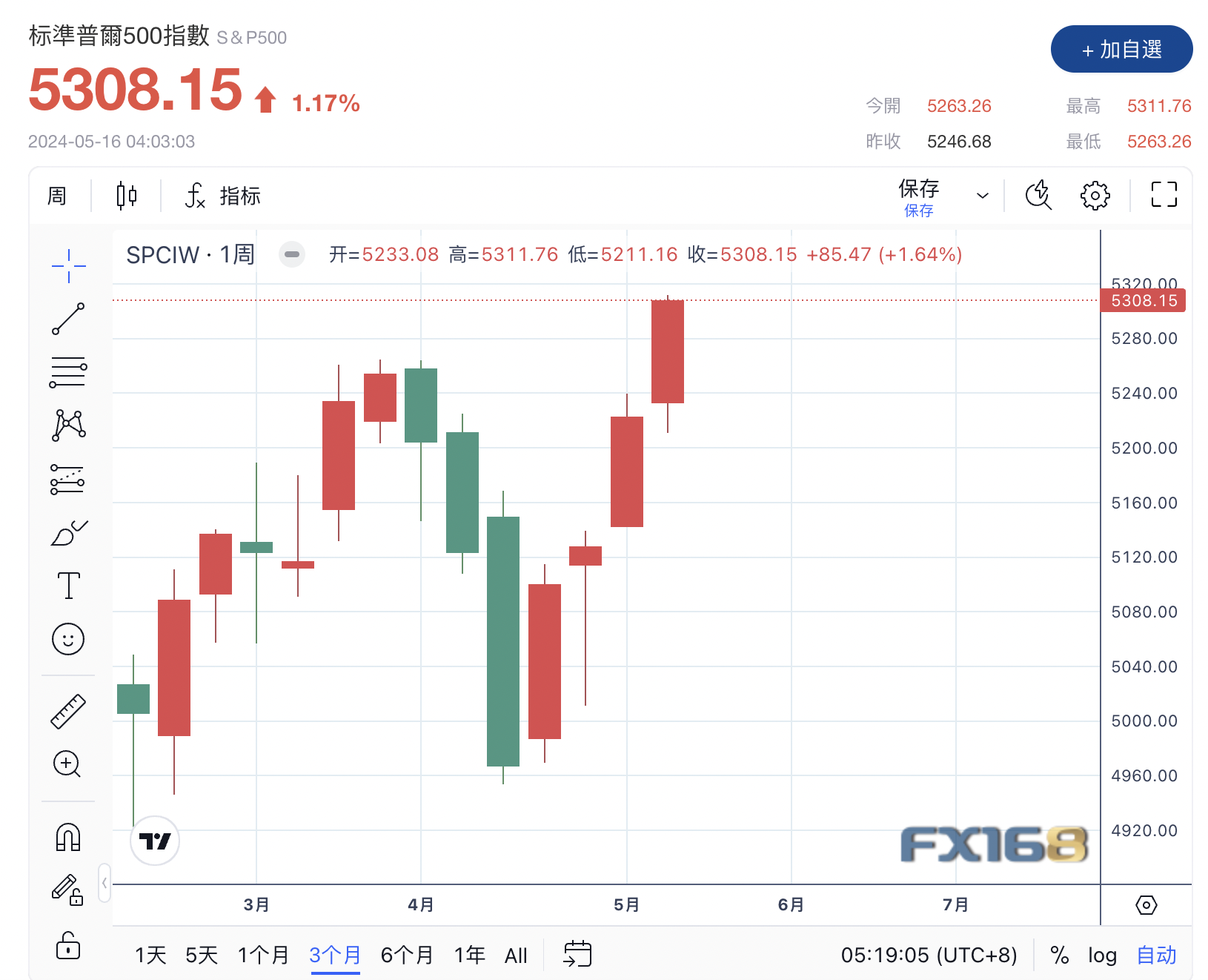Select the brush drawing tool
1208x980 pixels.
68,532
